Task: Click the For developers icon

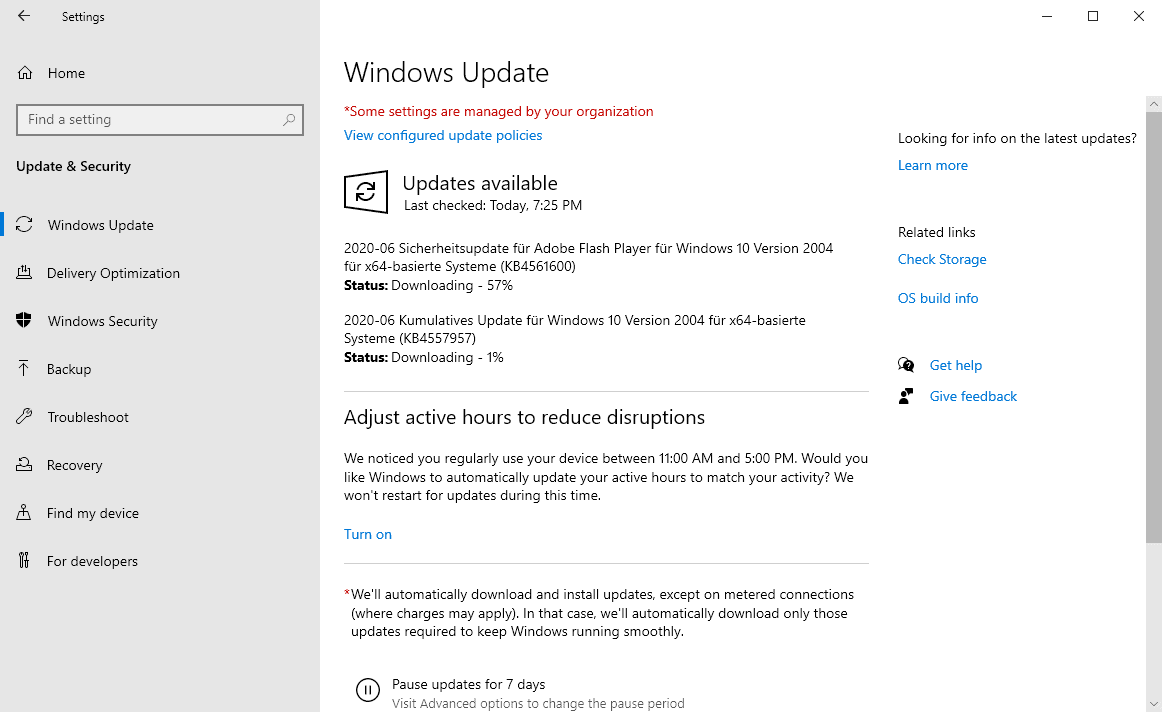Action: click(24, 560)
